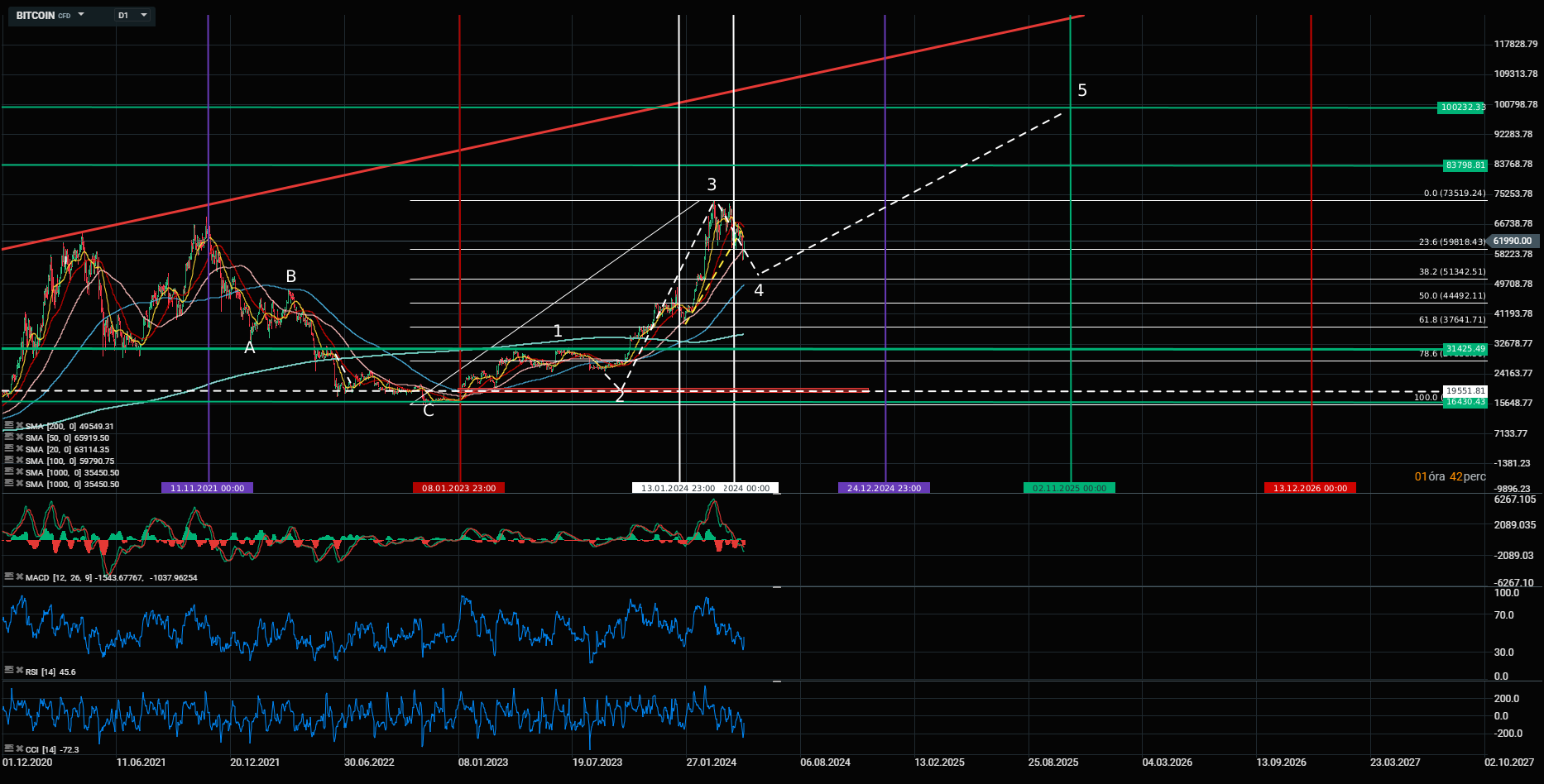This screenshot has width=1544, height=784.
Task: Click the 08.01.2023 date on time axis
Action: click(483, 762)
